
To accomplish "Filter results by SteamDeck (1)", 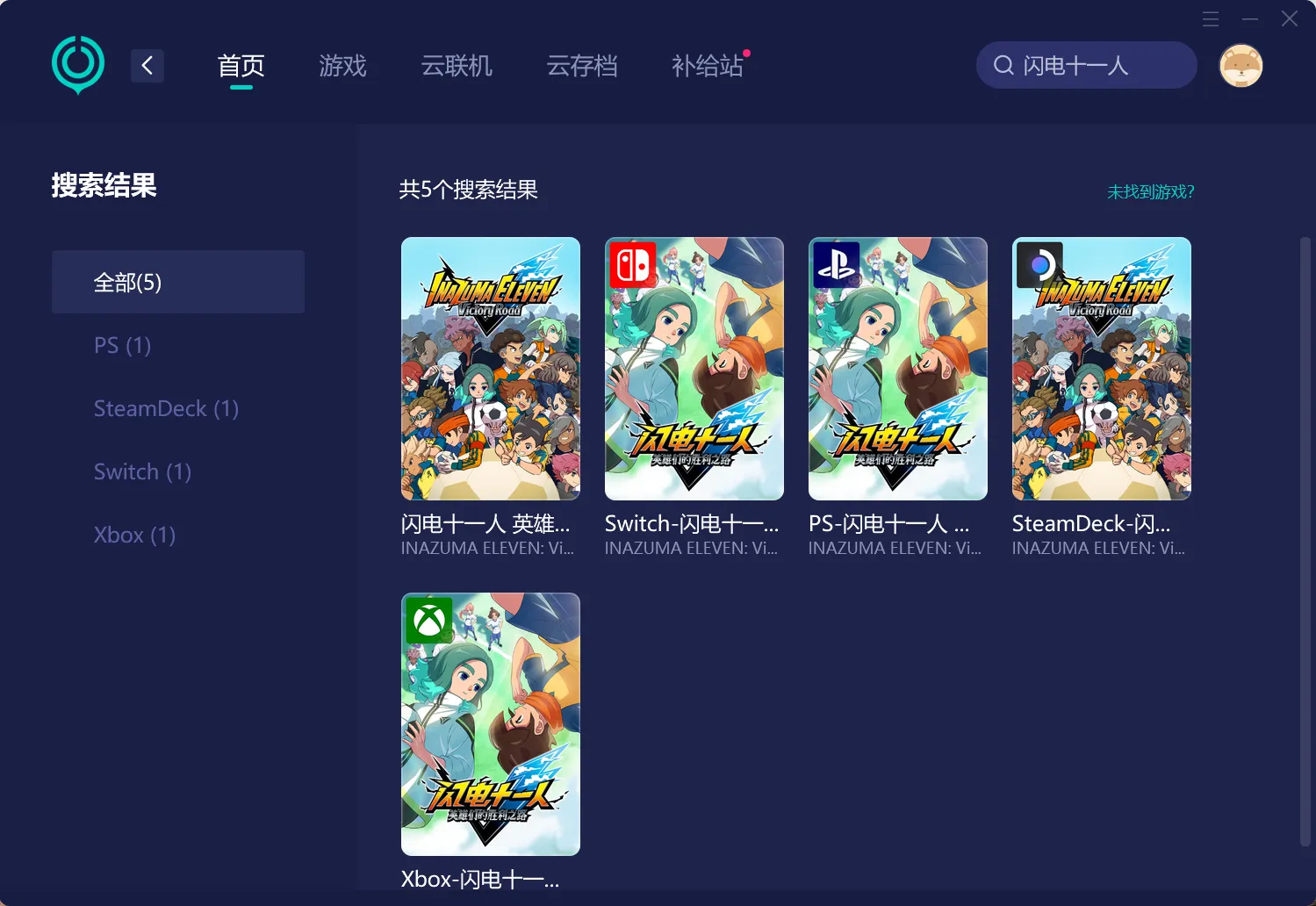I will click(166, 408).
